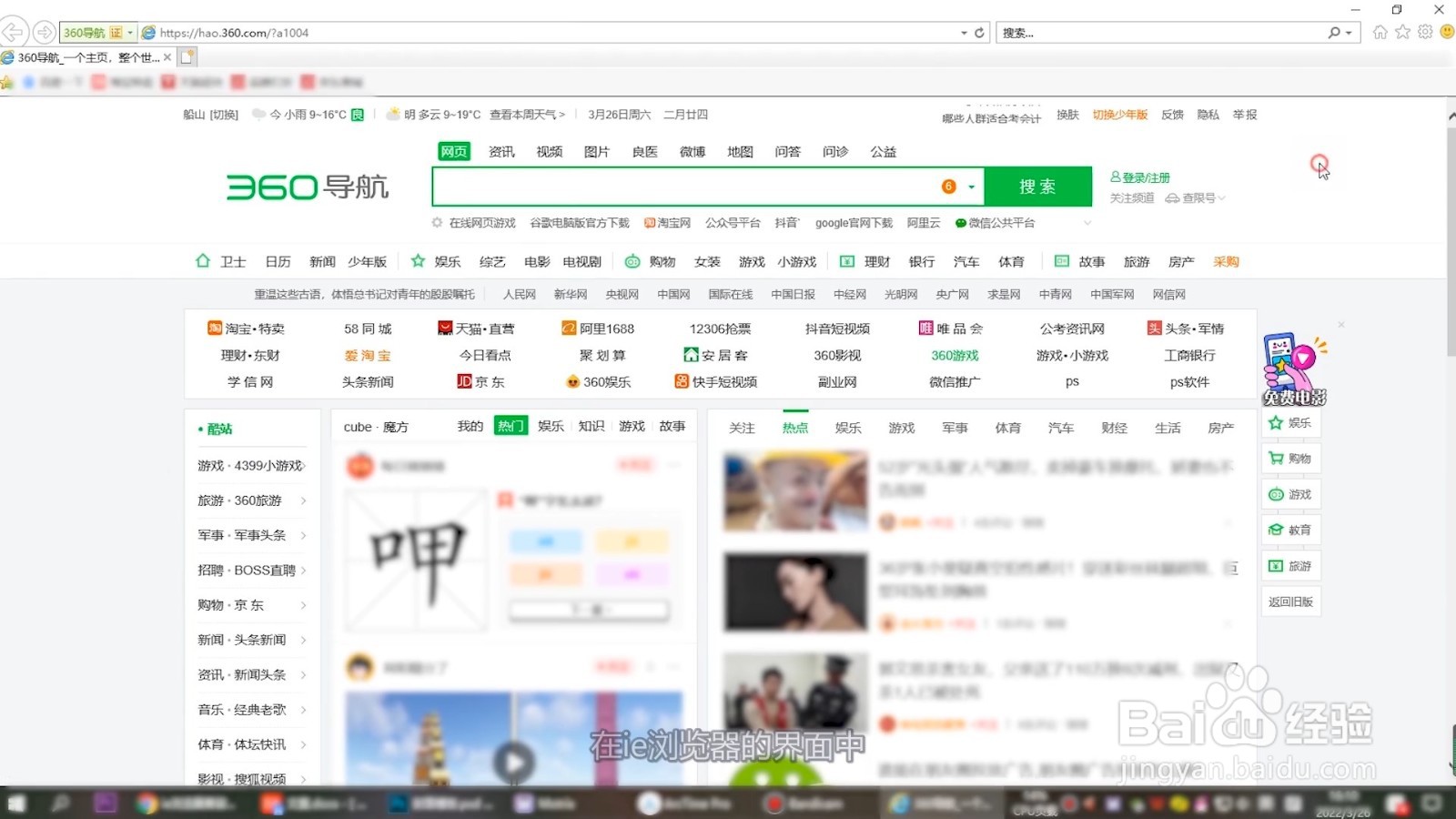The image size is (1456, 819).
Task: Click the 船山 [切换] location switch
Action: pyautogui.click(x=210, y=115)
